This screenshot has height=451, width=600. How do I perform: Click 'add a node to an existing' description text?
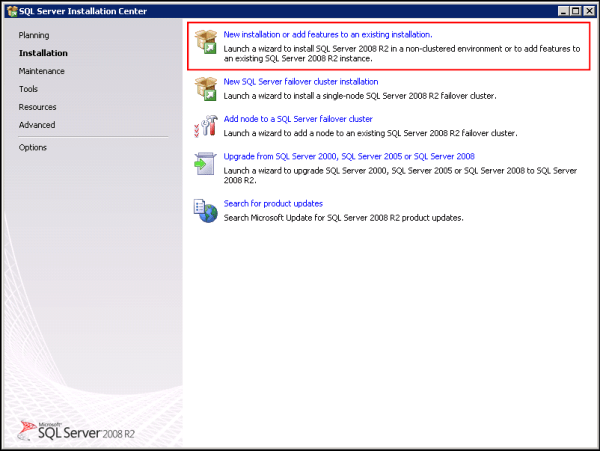[x=370, y=133]
